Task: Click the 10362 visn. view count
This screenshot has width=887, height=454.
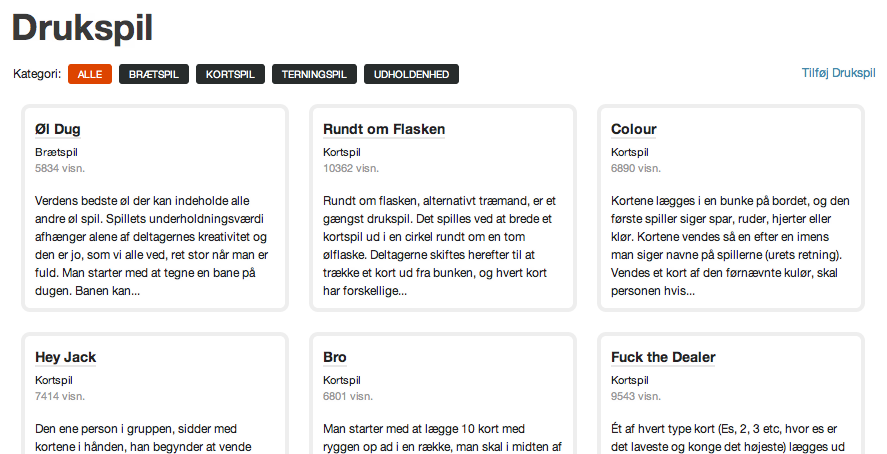Action: [351, 168]
